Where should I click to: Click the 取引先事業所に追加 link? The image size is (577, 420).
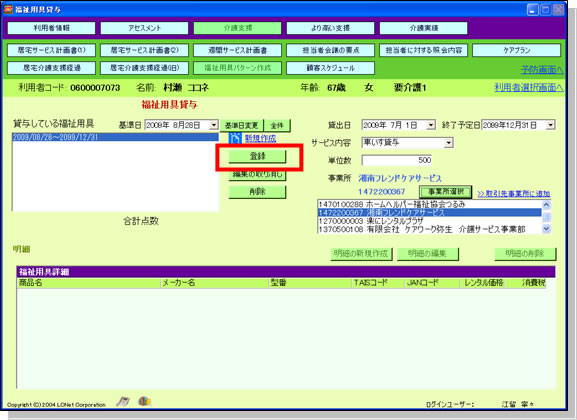(513, 194)
